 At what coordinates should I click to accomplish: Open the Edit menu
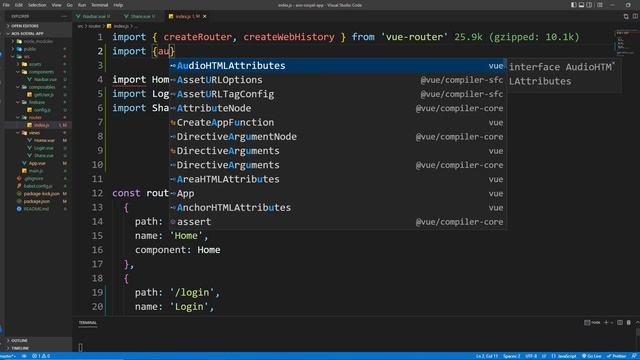19,5
